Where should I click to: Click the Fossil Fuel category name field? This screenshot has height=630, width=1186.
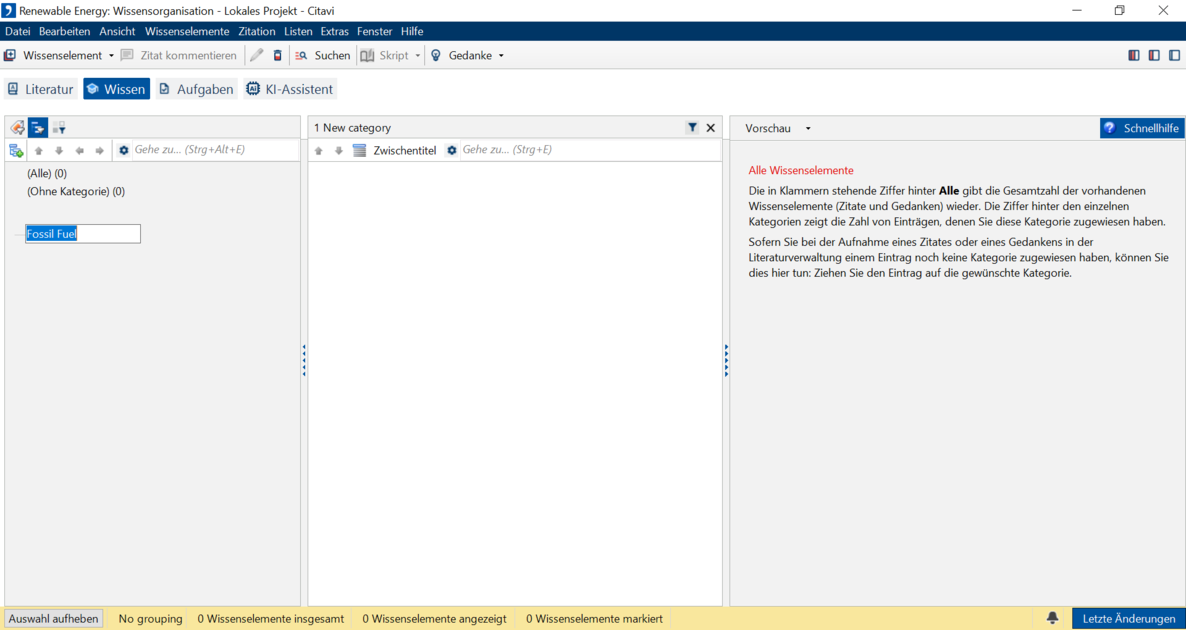[83, 234]
